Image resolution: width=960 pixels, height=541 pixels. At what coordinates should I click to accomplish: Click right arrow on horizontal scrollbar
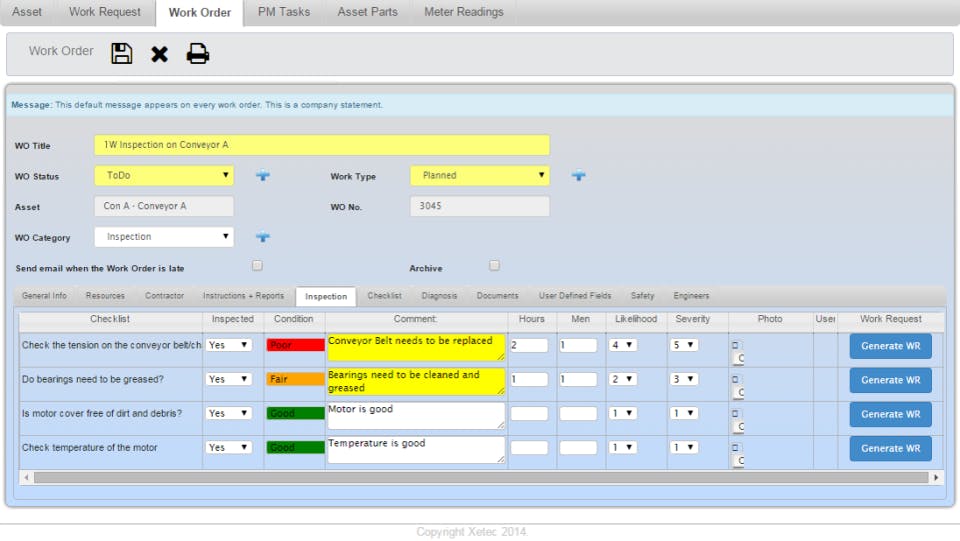coord(937,478)
